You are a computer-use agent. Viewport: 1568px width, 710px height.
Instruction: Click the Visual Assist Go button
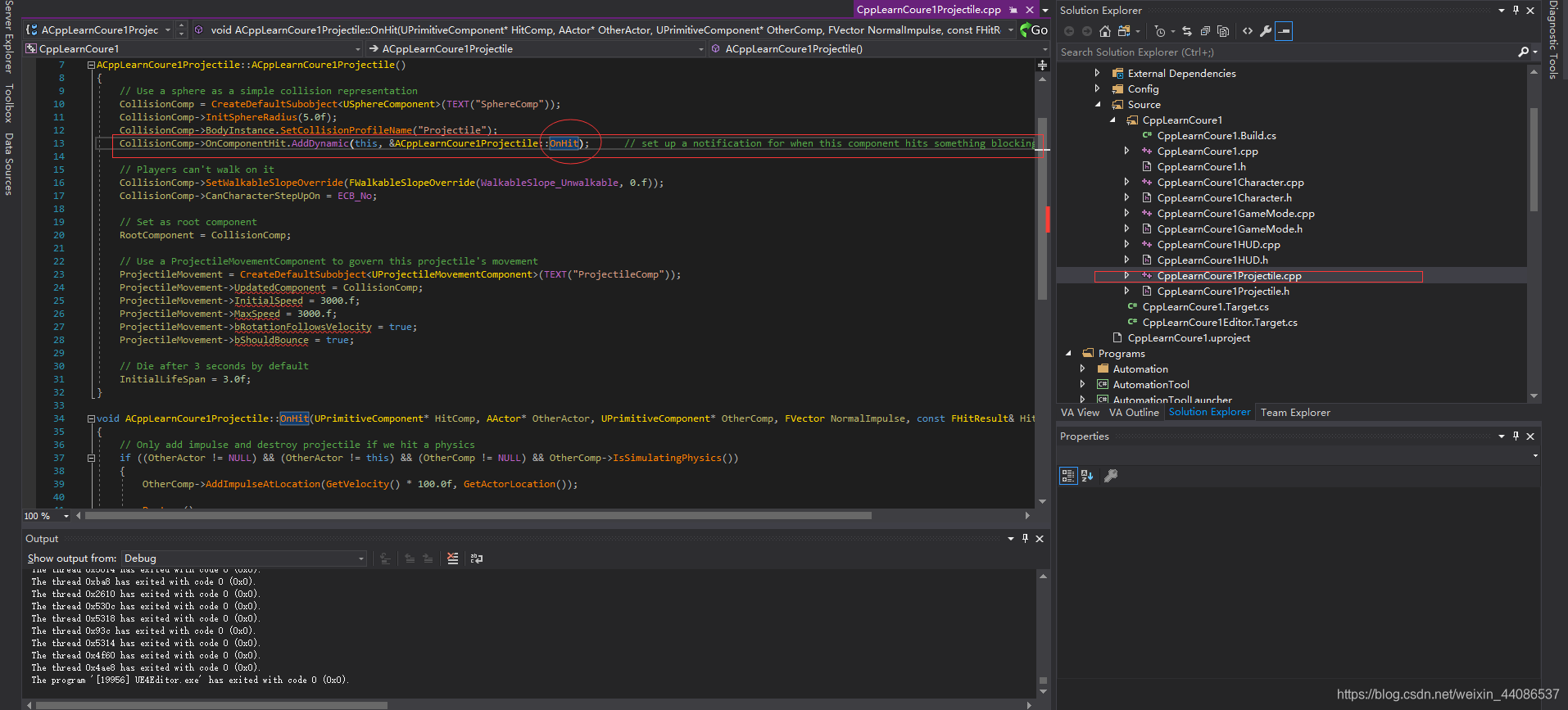point(1034,29)
